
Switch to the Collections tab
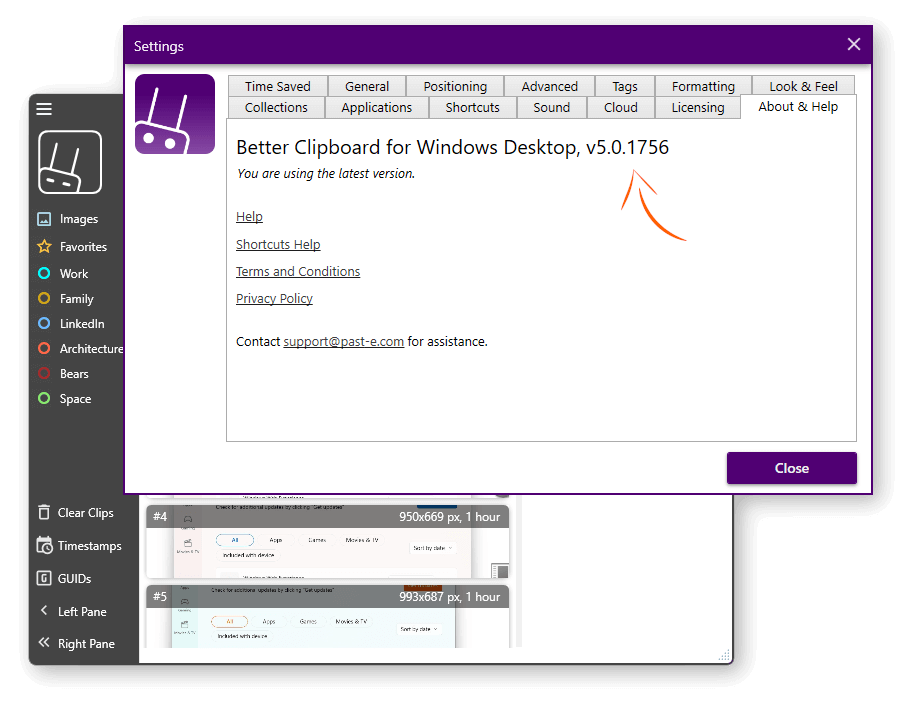(276, 107)
